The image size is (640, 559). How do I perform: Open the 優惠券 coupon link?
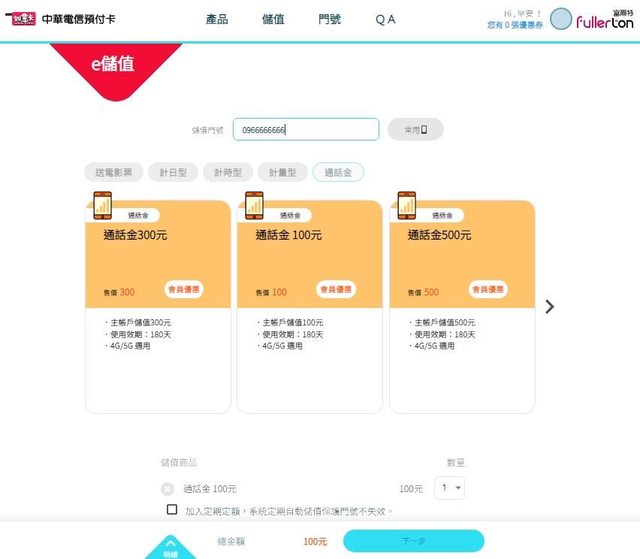point(516,24)
